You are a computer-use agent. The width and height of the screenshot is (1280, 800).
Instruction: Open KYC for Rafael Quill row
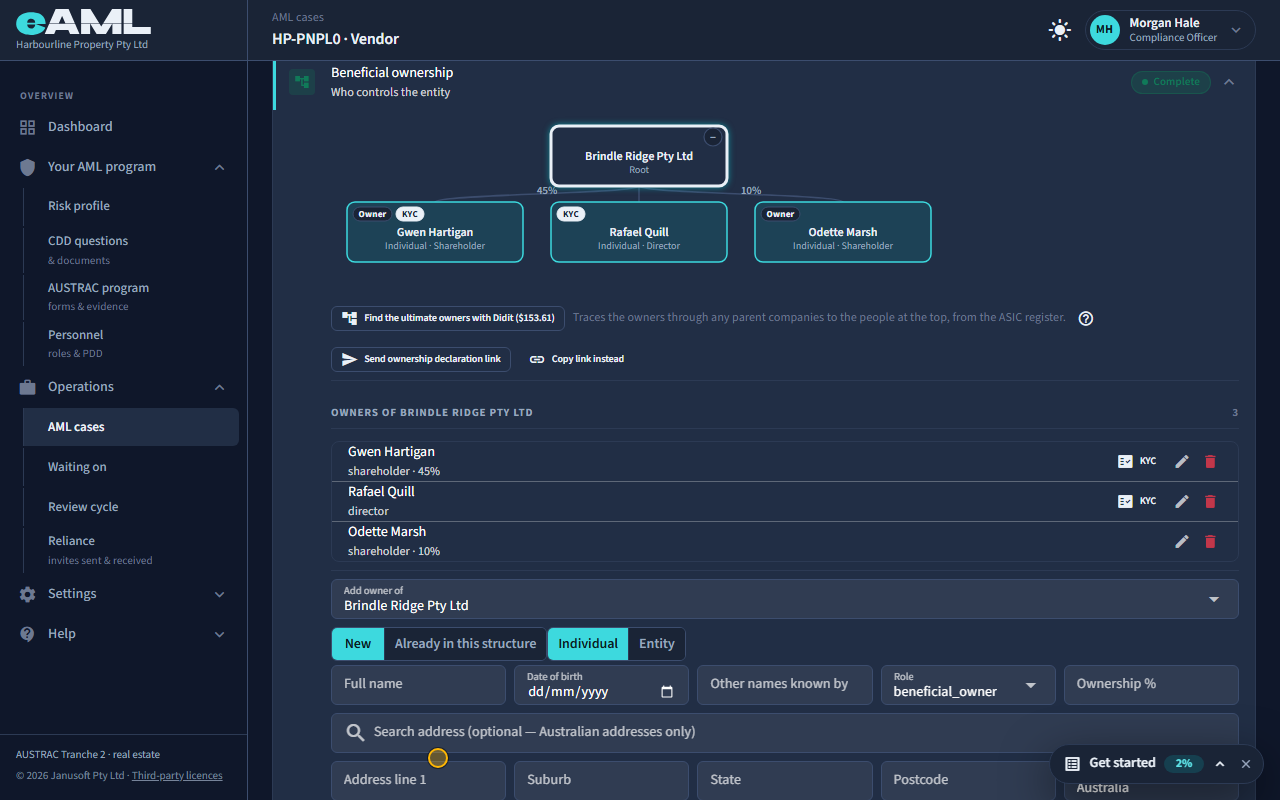tap(1137, 501)
